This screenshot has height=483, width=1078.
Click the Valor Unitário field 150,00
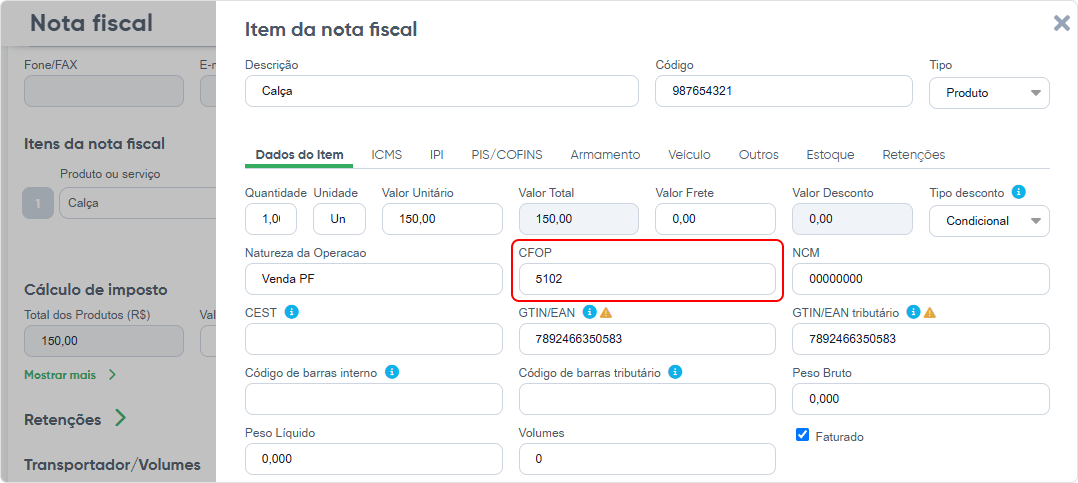442,219
